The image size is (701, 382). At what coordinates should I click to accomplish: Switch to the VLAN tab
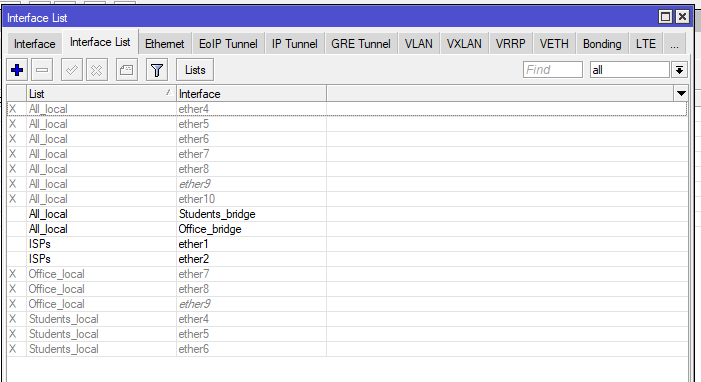click(x=418, y=44)
